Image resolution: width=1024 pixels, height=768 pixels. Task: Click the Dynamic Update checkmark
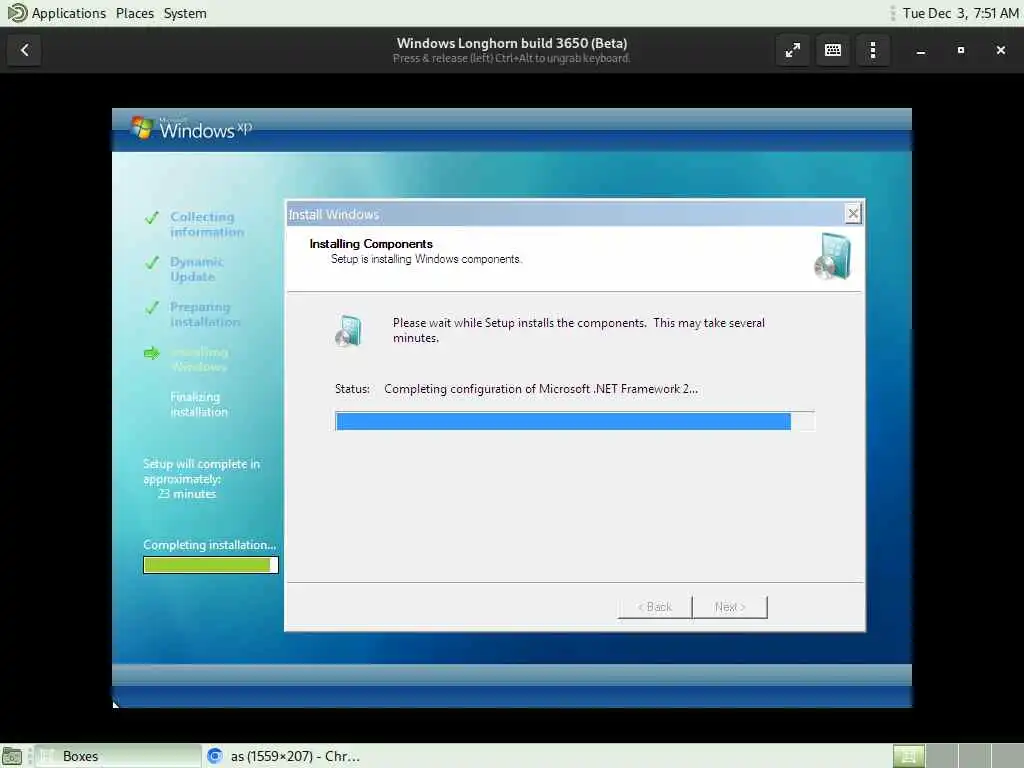click(152, 263)
